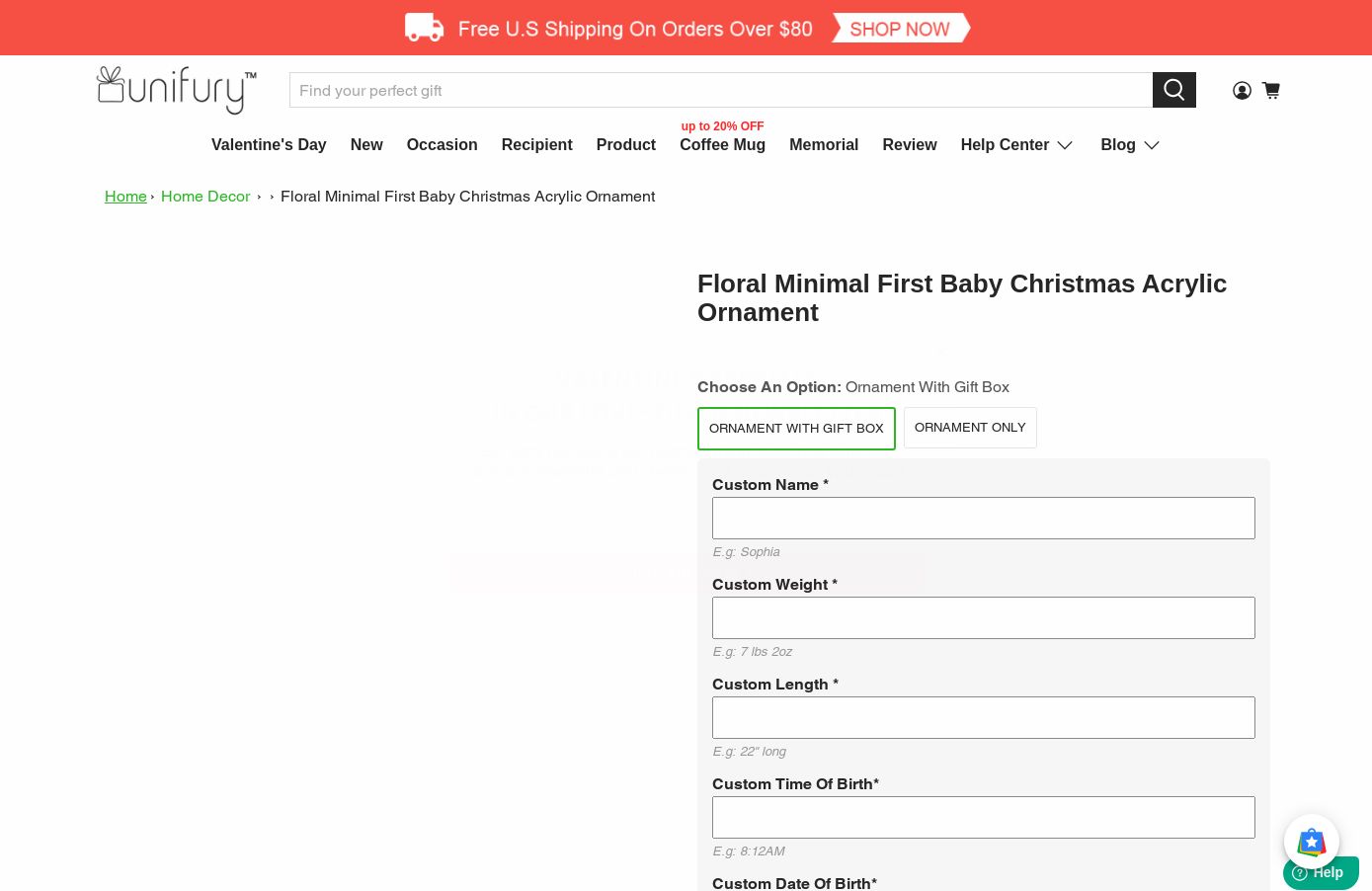Focus the Custom Weight text field

click(983, 618)
